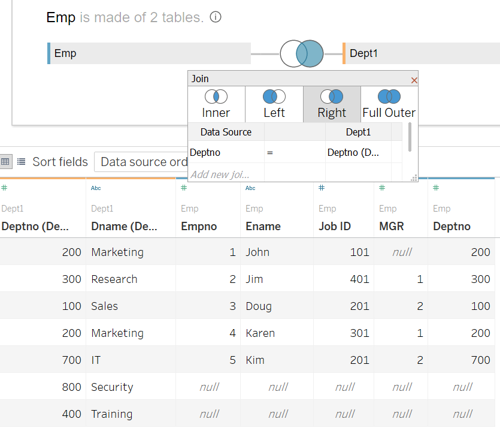Click Job ID value 401
The image size is (500, 431).
(359, 279)
